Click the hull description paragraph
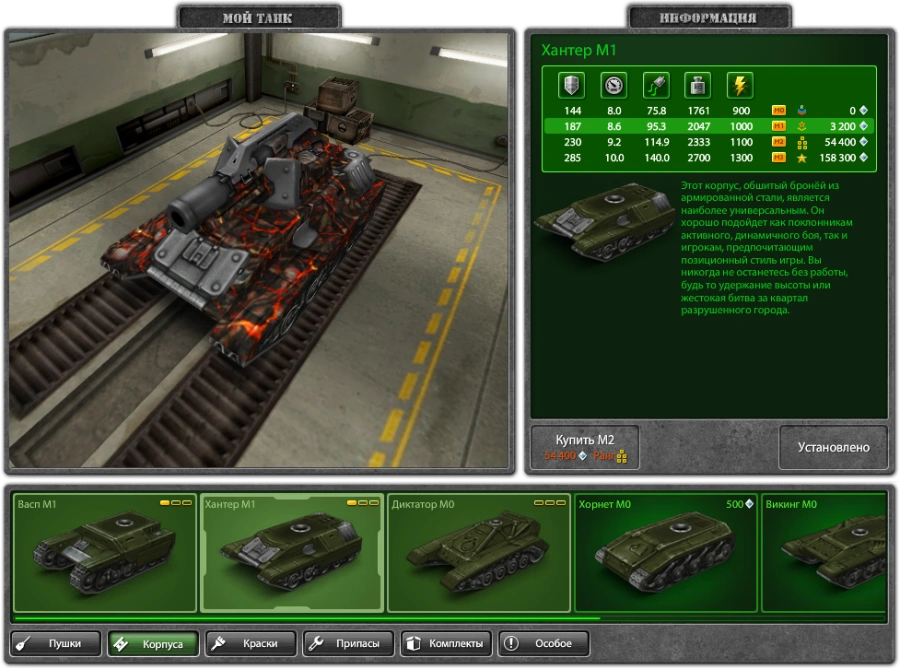Screen dimensions: 900x670 pos(766,247)
